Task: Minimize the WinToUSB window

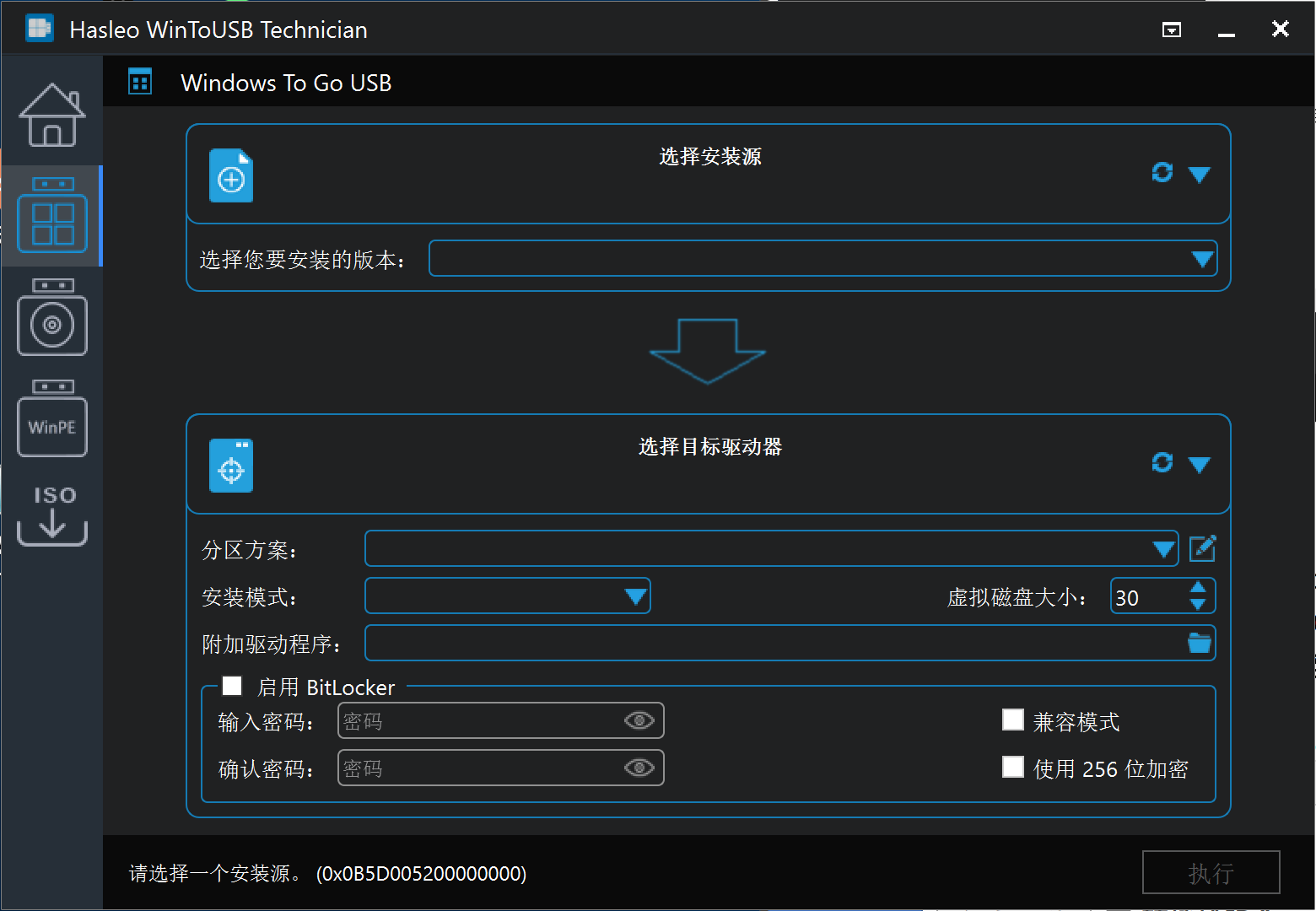Action: point(1227,34)
